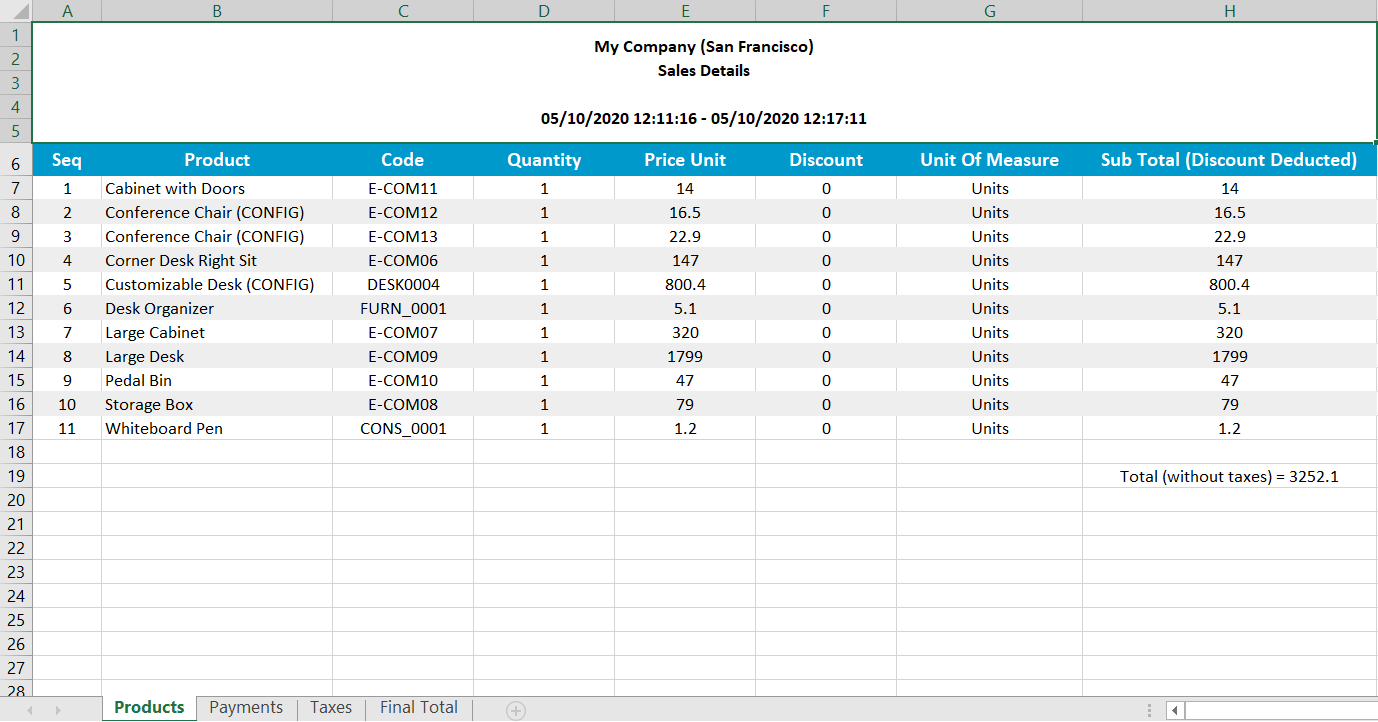1378x722 pixels.
Task: Select the Products sheet tab
Action: 148,707
